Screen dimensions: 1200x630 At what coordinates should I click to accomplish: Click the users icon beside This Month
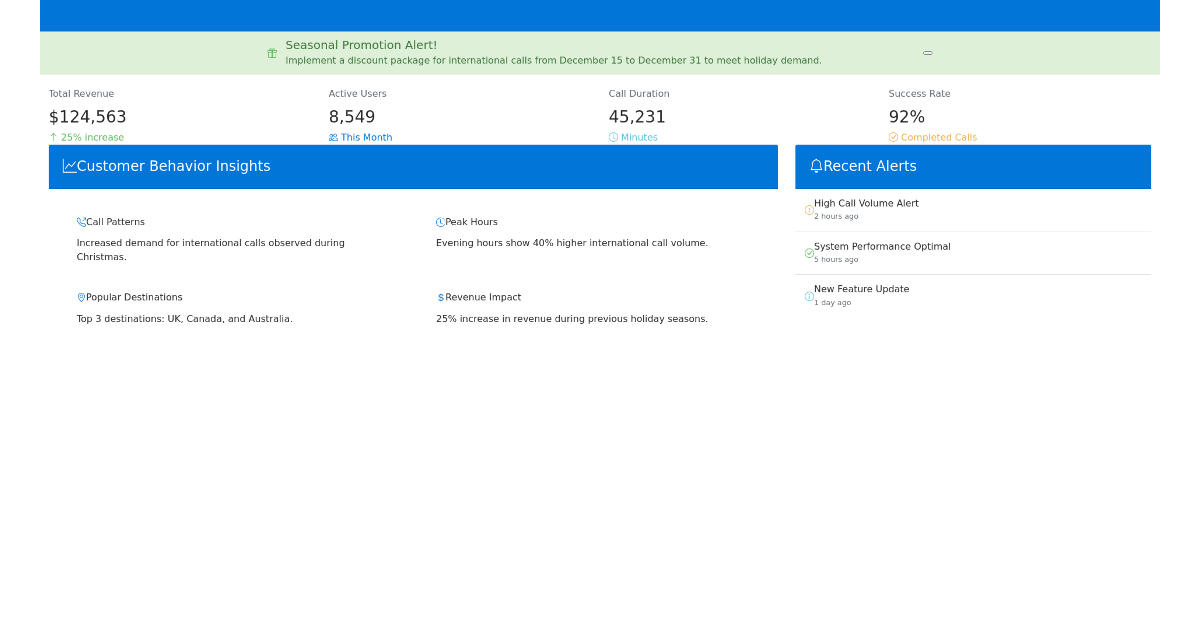point(333,137)
